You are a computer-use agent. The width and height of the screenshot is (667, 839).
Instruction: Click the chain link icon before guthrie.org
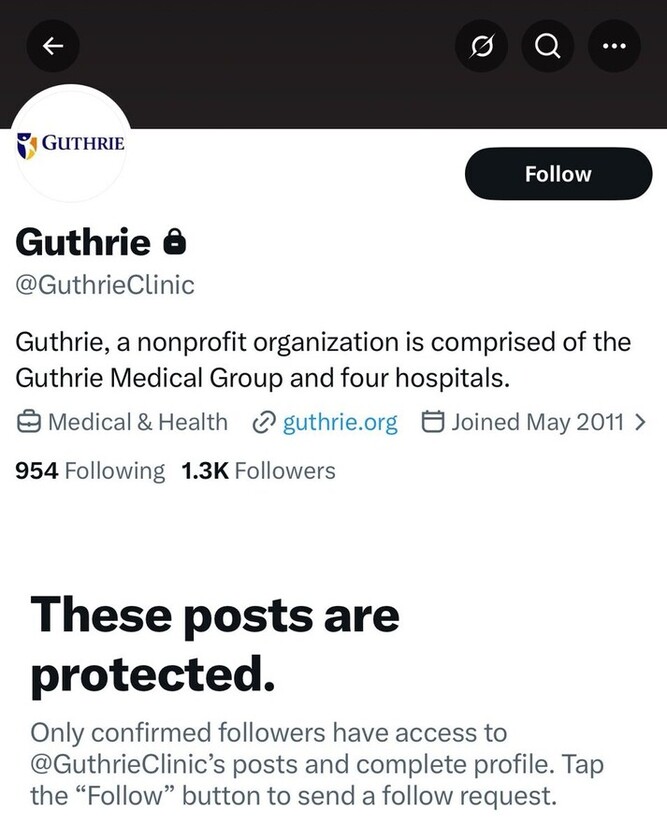pos(264,423)
